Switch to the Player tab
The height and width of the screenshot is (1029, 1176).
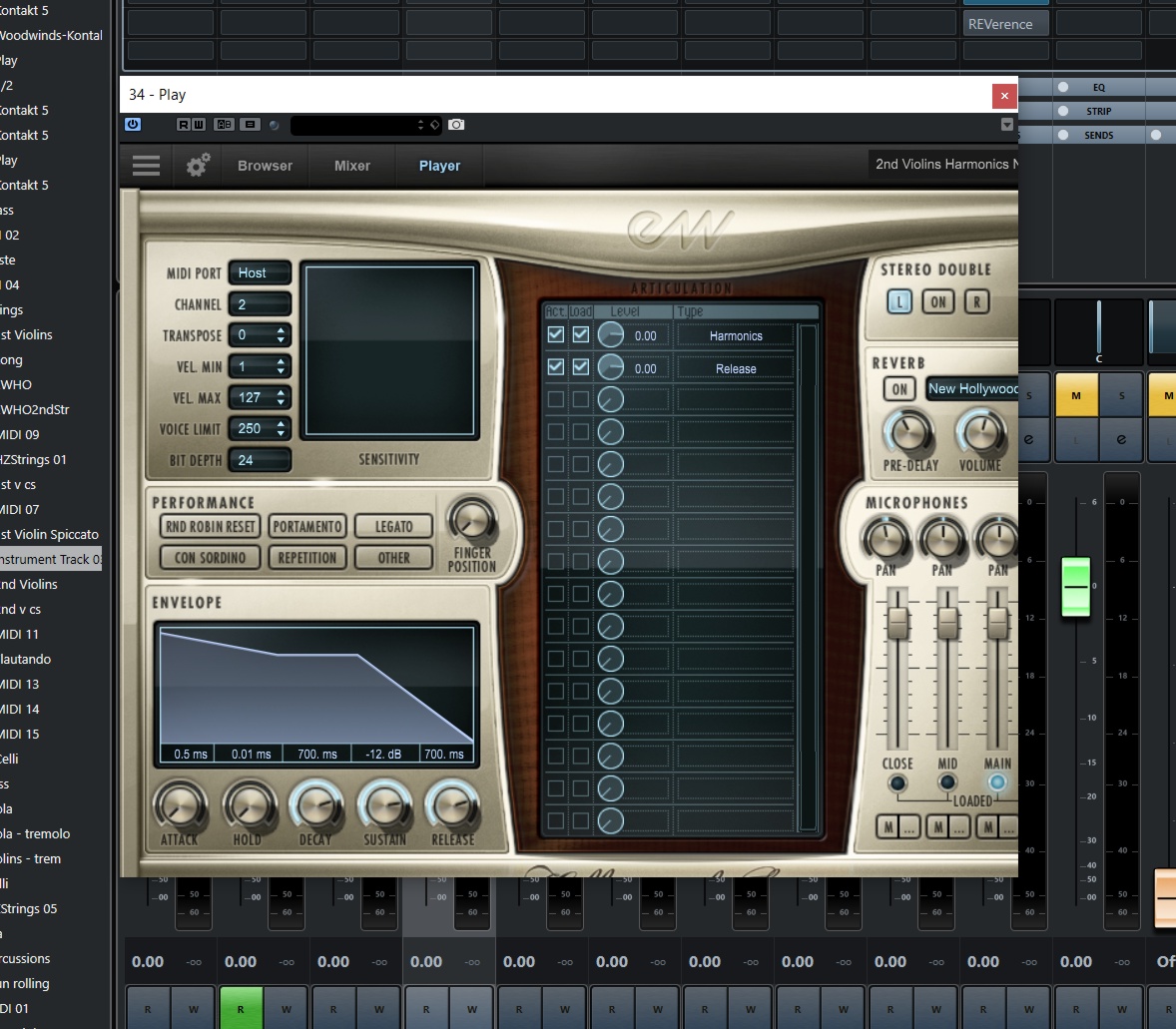click(439, 166)
